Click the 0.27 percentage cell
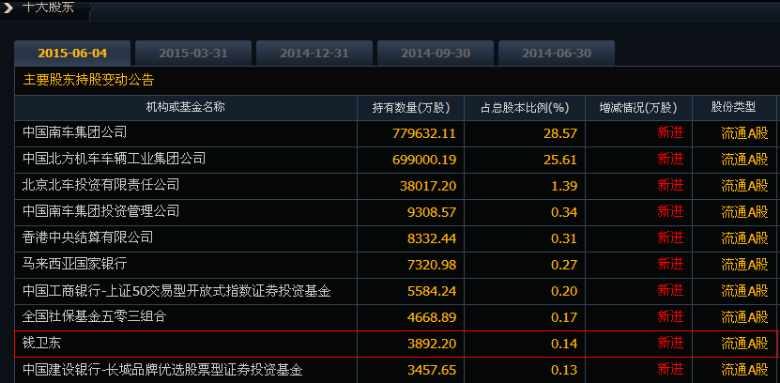Screen dimensions: 780x383 [x=564, y=265]
